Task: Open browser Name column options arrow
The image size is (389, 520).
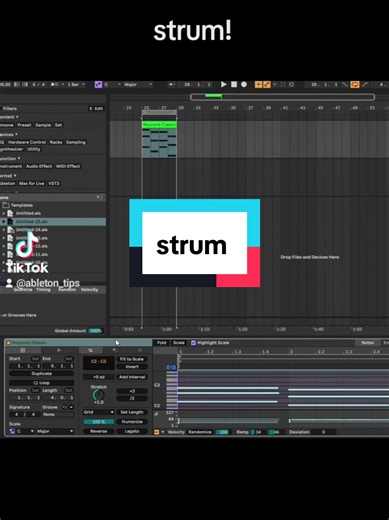Action: coord(98,197)
